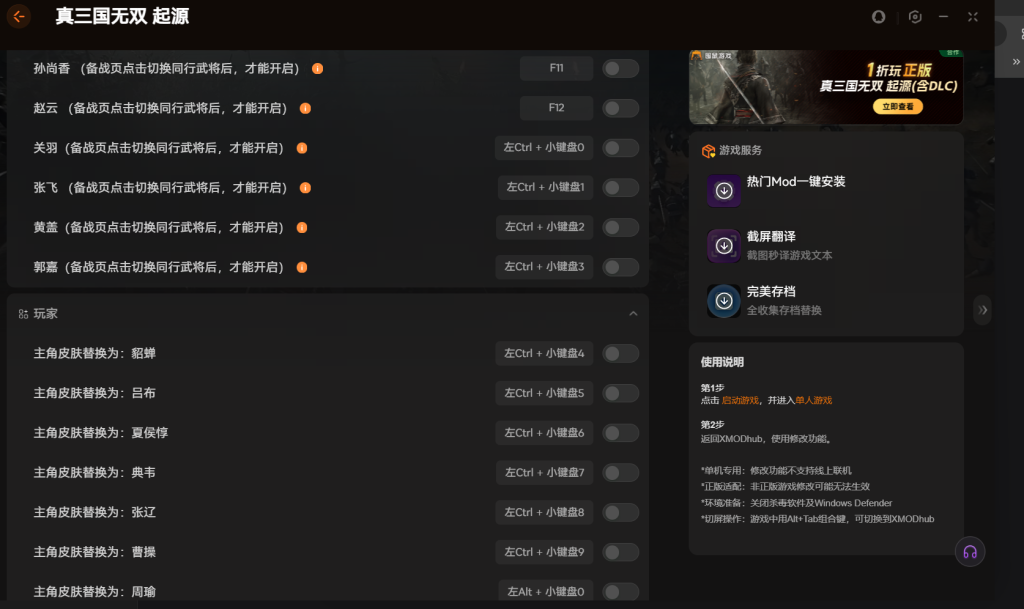Turn on the 吕布 skin switch
The width and height of the screenshot is (1024, 609).
tap(620, 393)
